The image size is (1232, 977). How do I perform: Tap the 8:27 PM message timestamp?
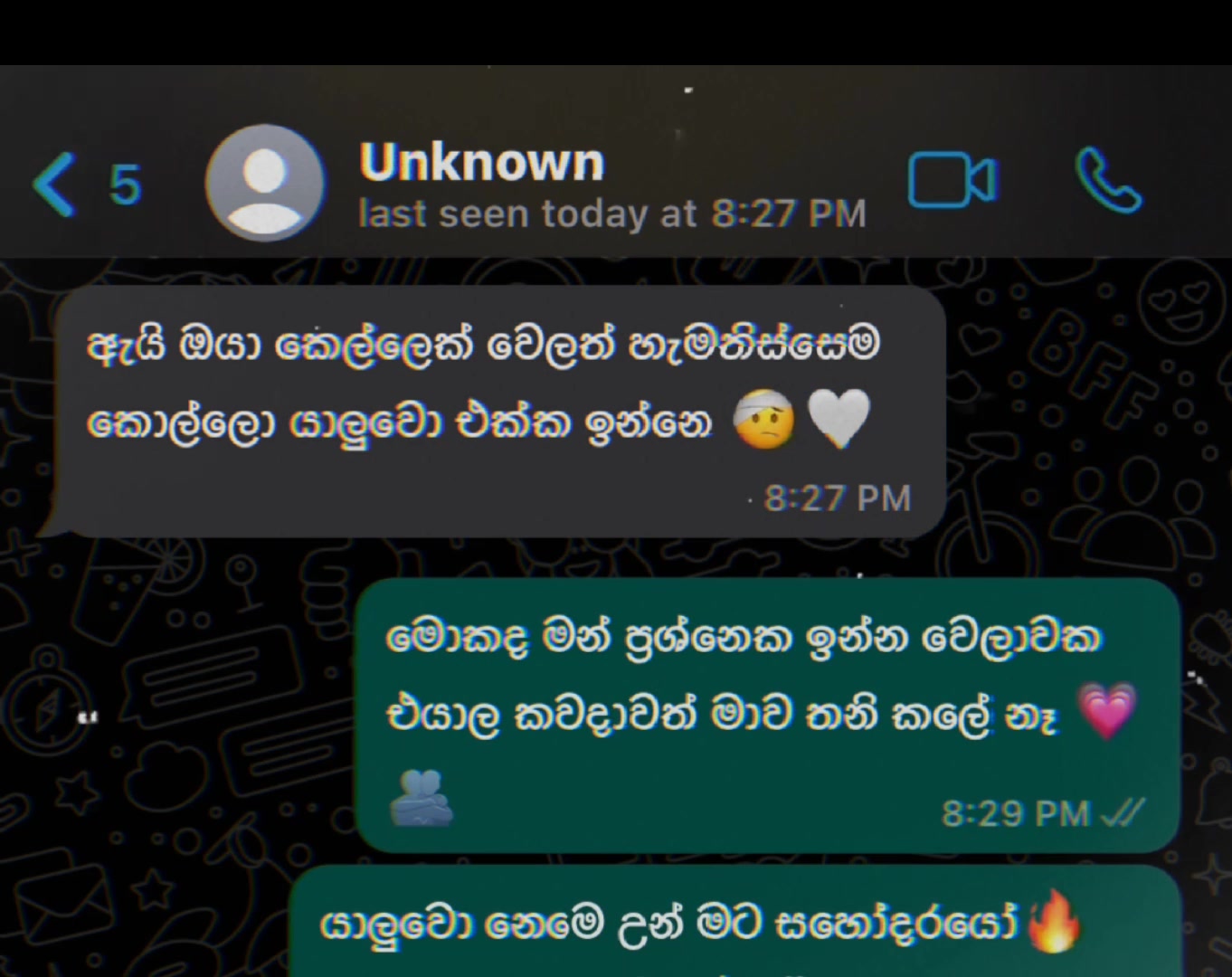[x=838, y=498]
